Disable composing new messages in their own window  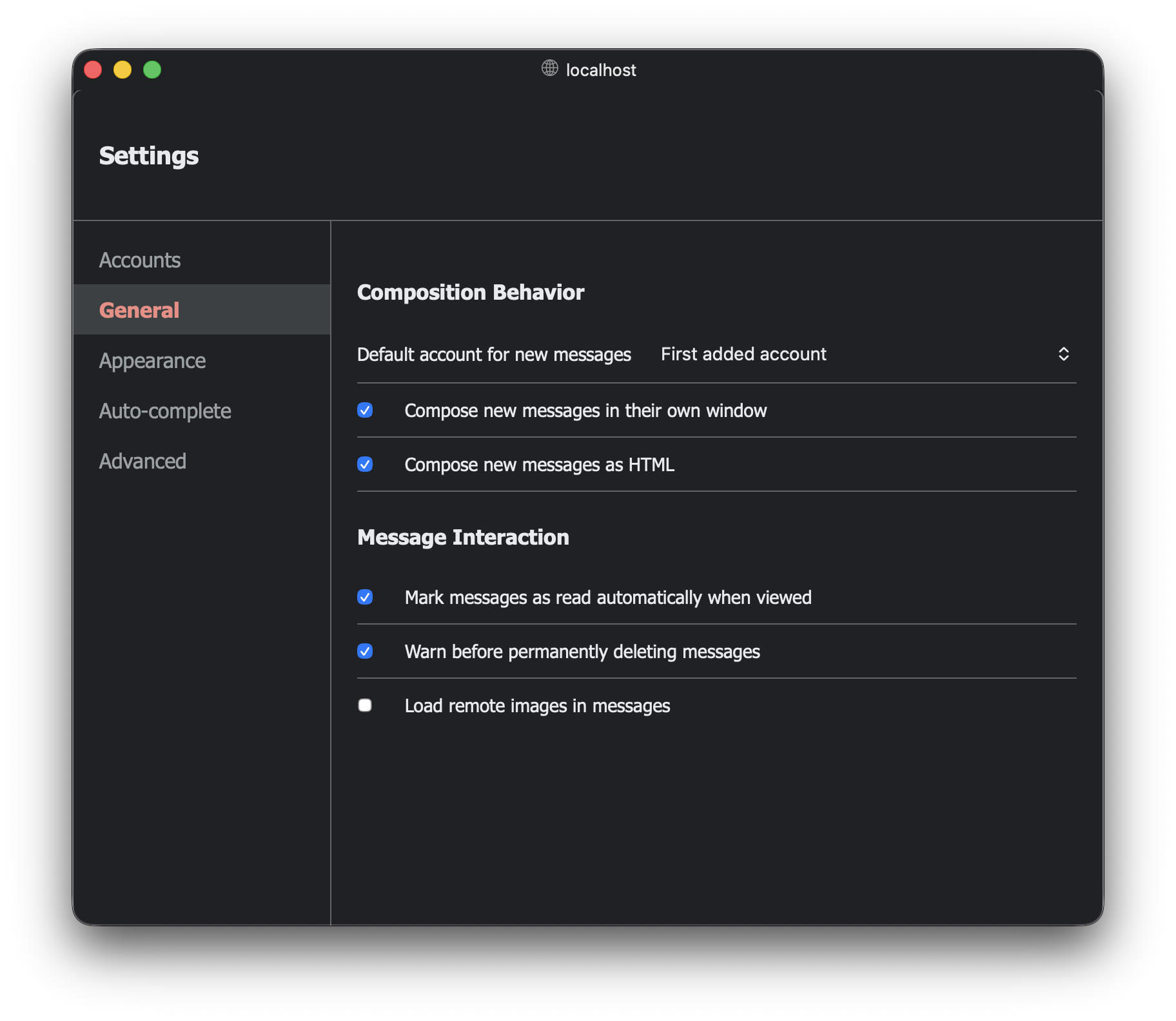pos(365,411)
